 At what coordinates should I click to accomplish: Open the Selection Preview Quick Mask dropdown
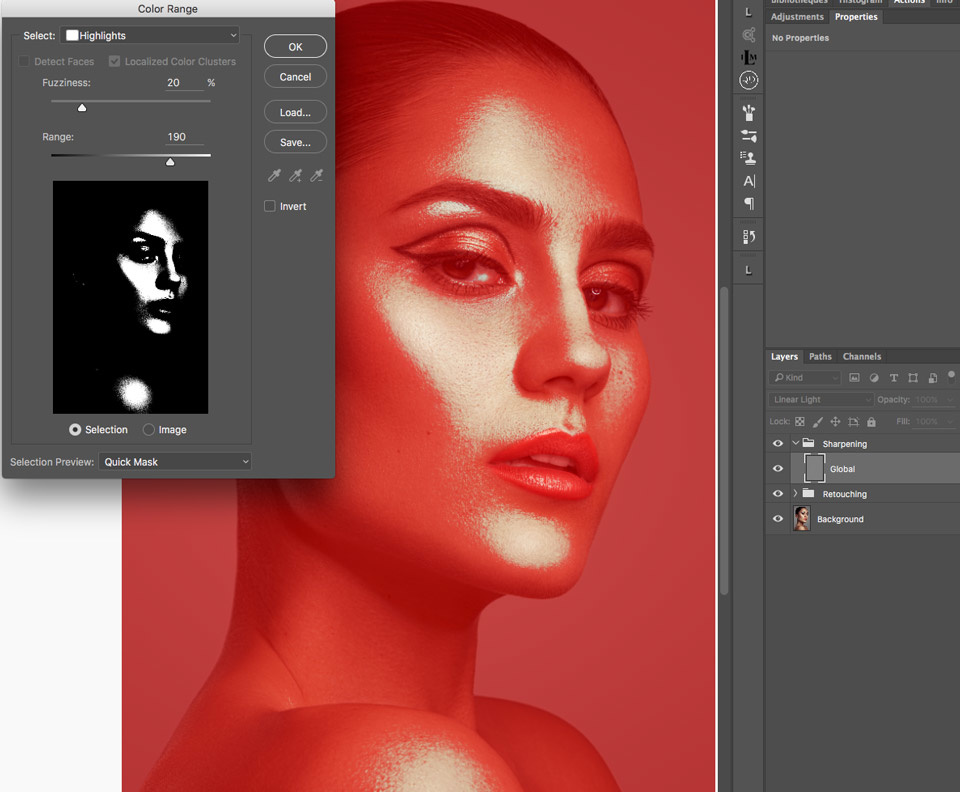point(175,461)
